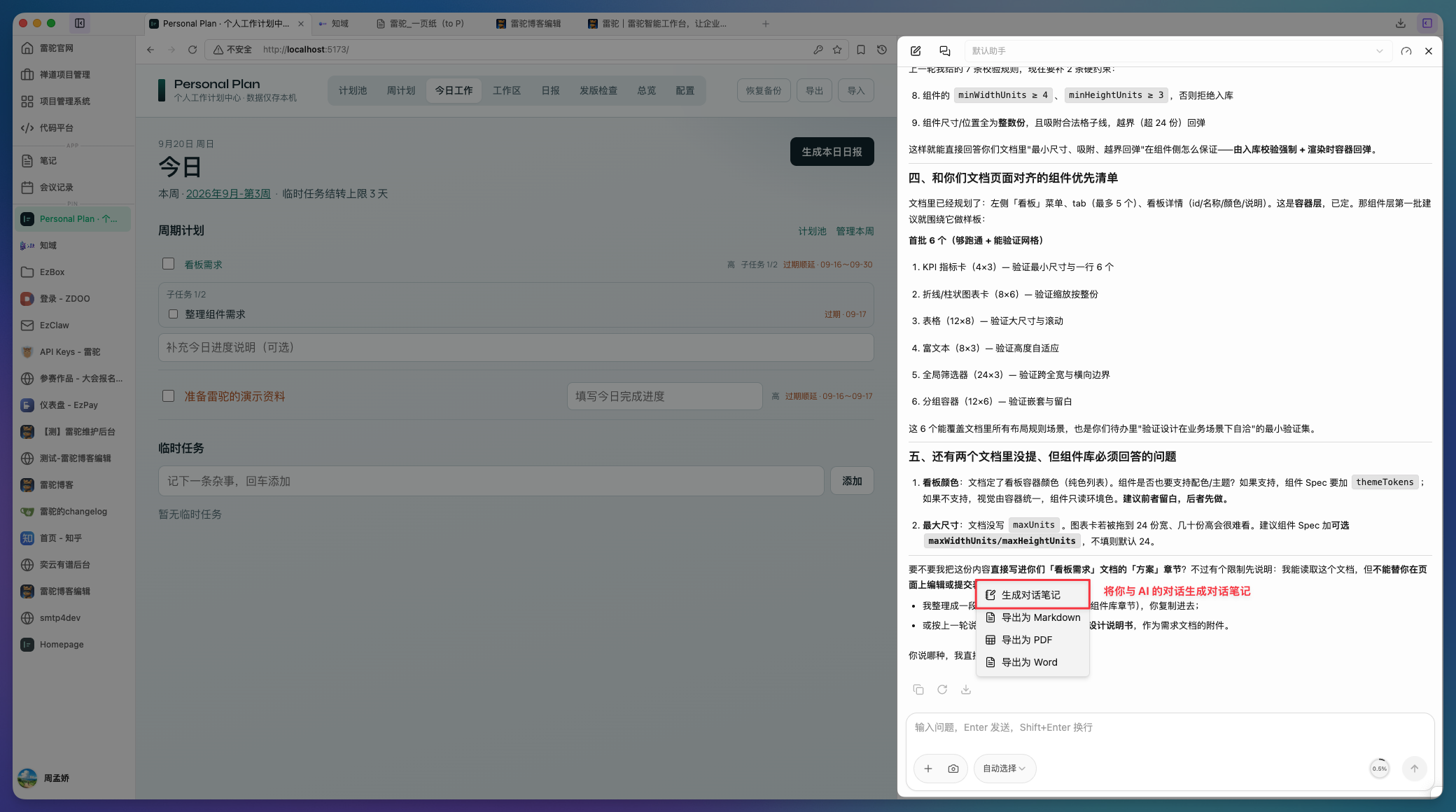Viewport: 1456px width, 812px height.
Task: Open the 自动选择 model dropdown
Action: [1004, 769]
